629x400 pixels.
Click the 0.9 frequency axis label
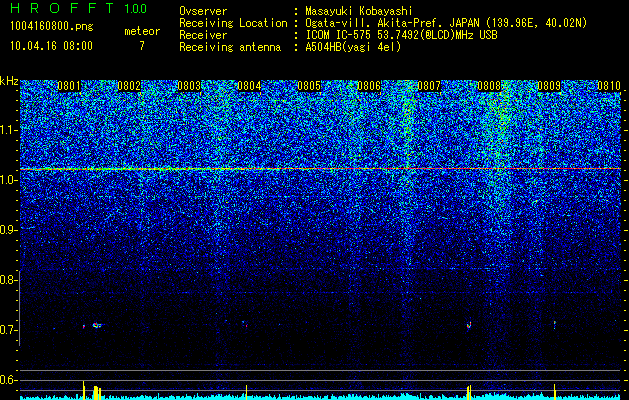click(x=8, y=230)
